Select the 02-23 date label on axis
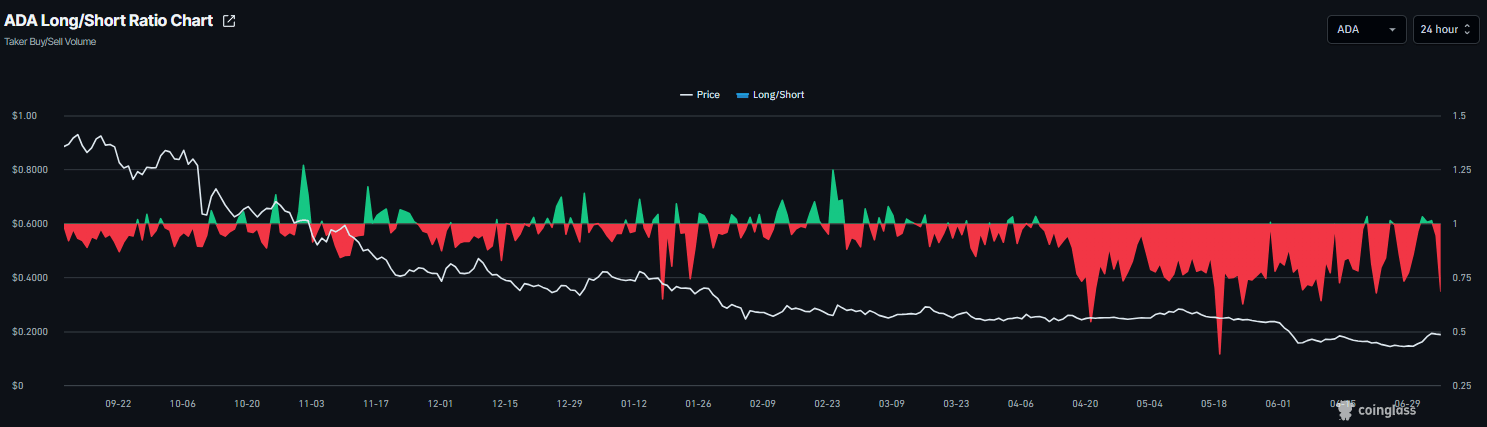Image resolution: width=1487 pixels, height=427 pixels. (x=827, y=404)
